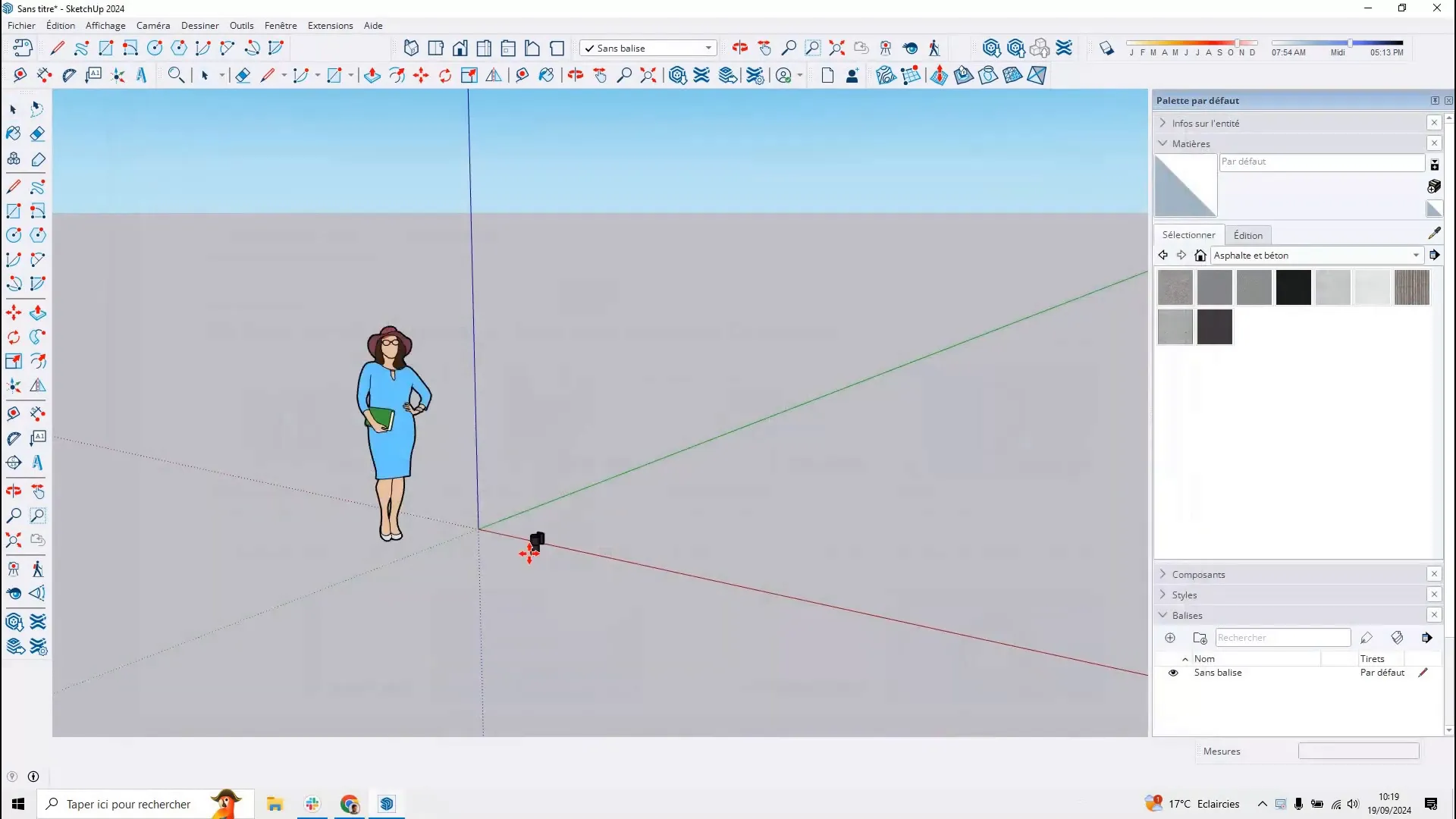Expand the Composants section
The height and width of the screenshot is (819, 1456).
pos(1163,574)
